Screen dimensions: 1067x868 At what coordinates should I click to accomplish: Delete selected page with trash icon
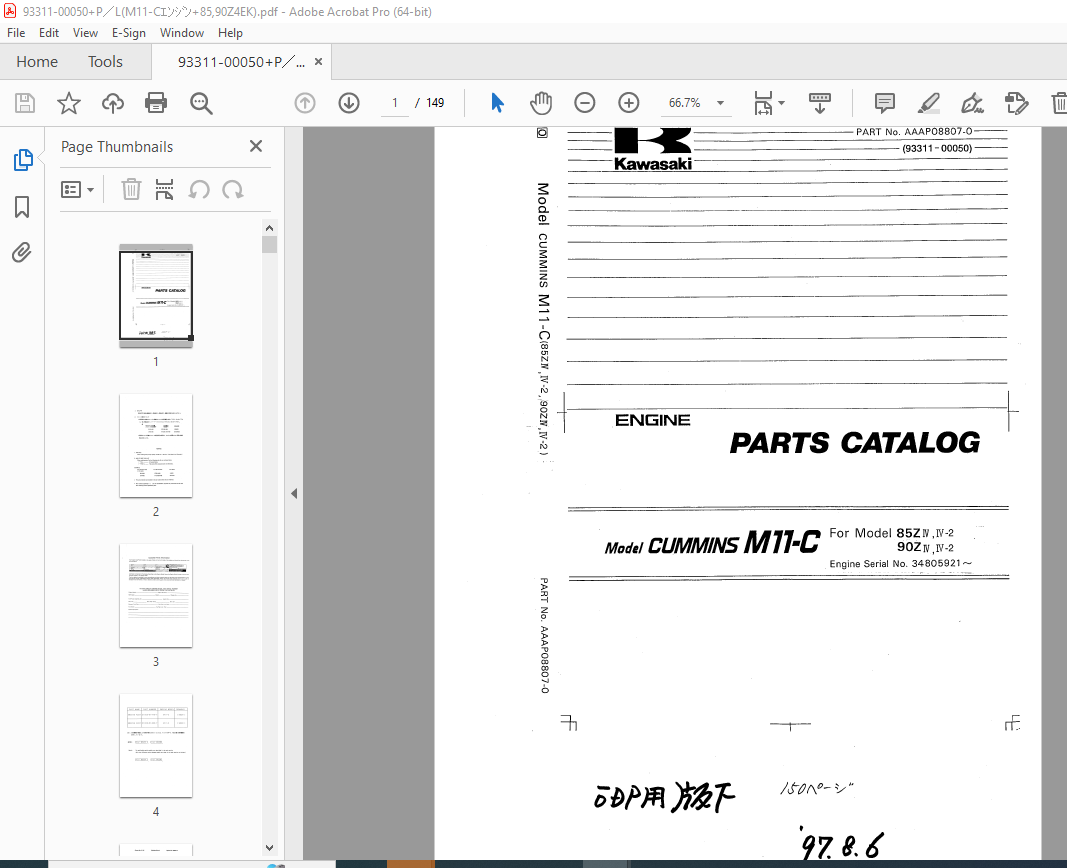coord(131,190)
